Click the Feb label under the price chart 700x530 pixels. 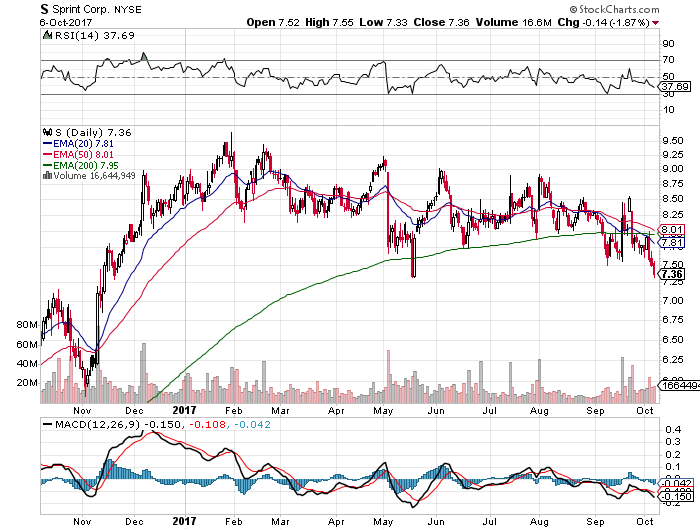tap(233, 410)
